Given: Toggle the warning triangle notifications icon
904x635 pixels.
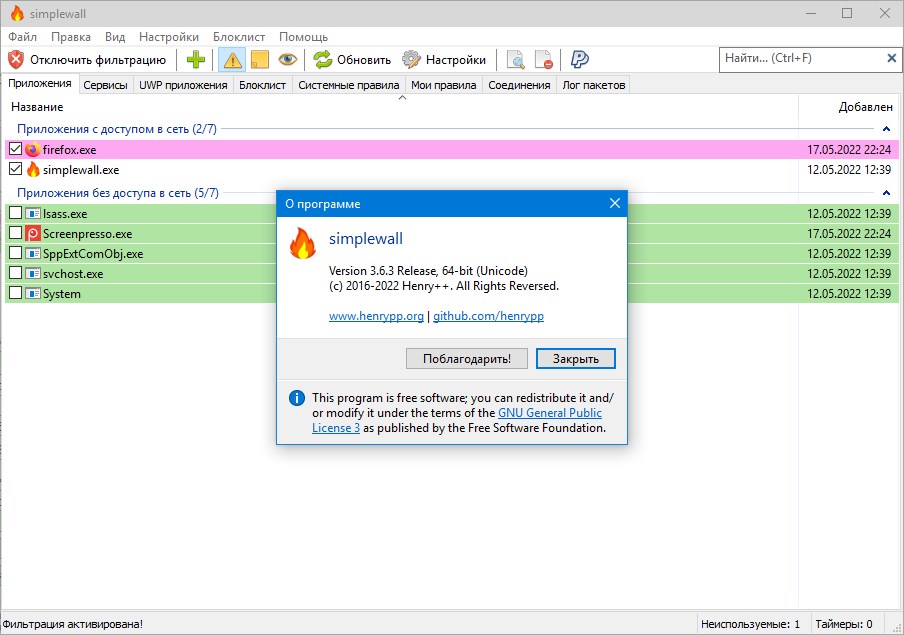Looking at the screenshot, I should 232,59.
